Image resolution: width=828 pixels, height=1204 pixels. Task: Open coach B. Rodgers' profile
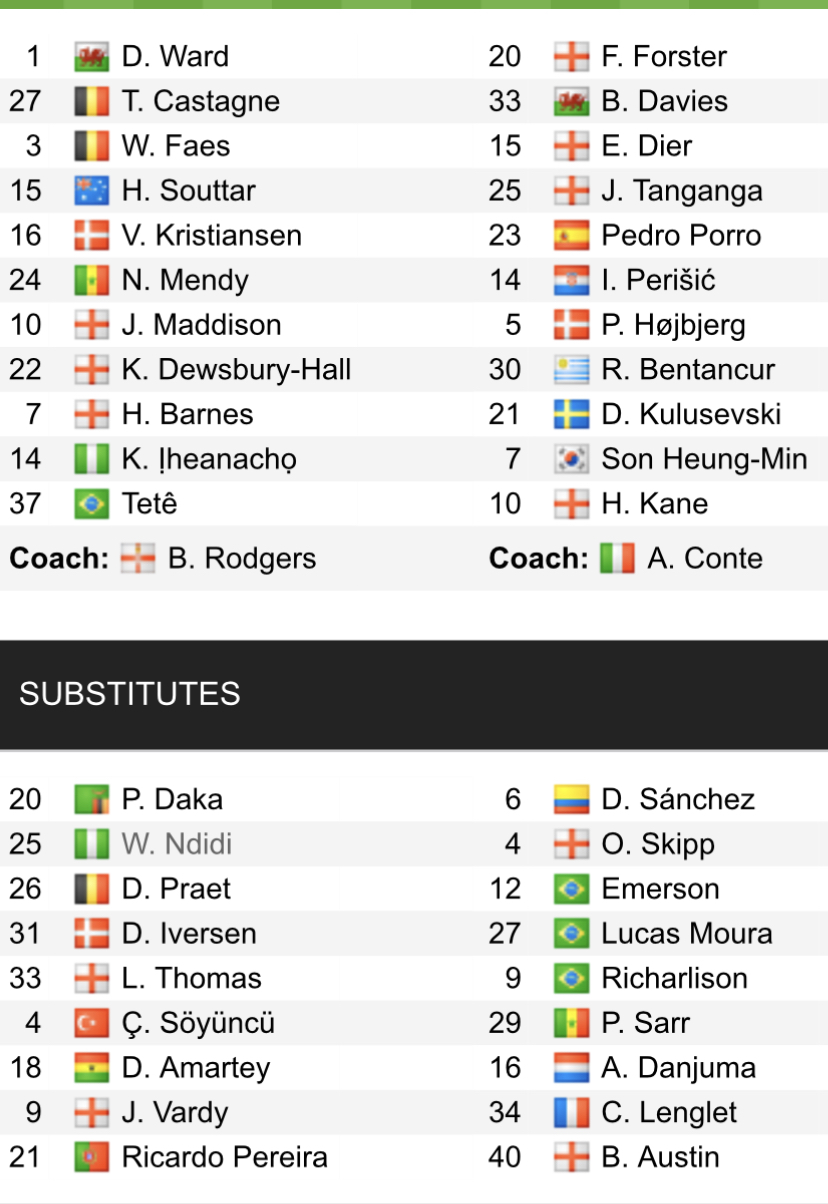(x=241, y=559)
